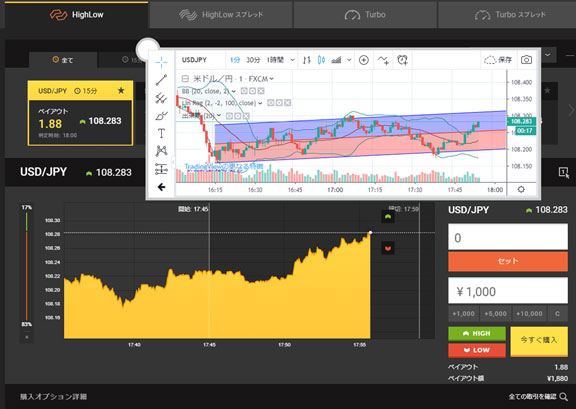Select the pitchfork drawing tool
576x409 pixels.
161,98
